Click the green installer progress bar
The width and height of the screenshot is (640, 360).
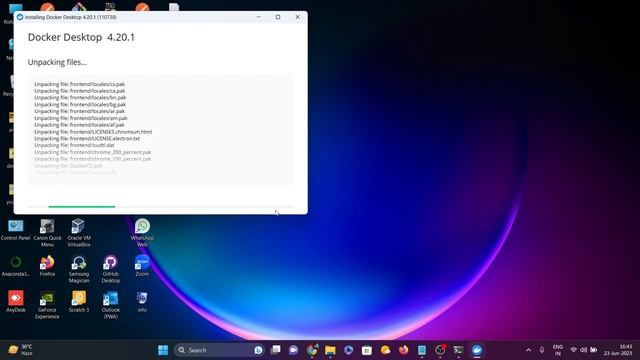click(82, 207)
